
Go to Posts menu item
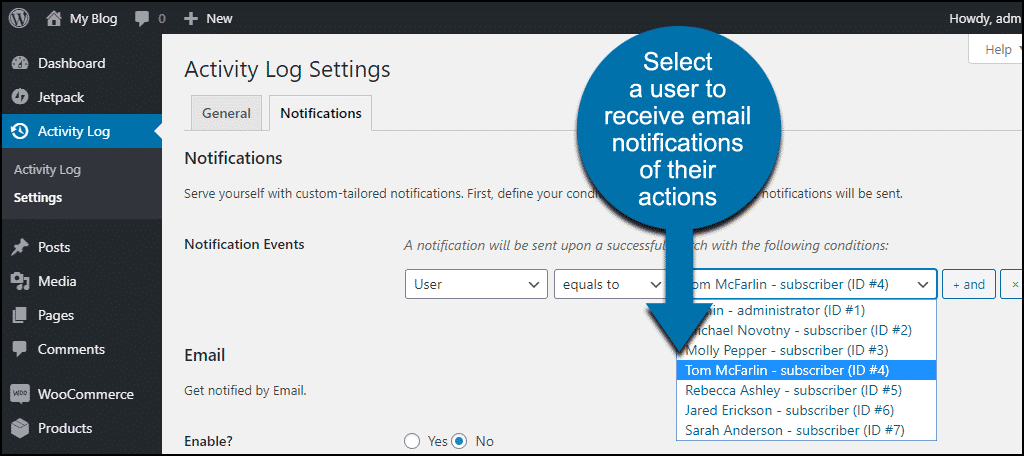coord(54,248)
